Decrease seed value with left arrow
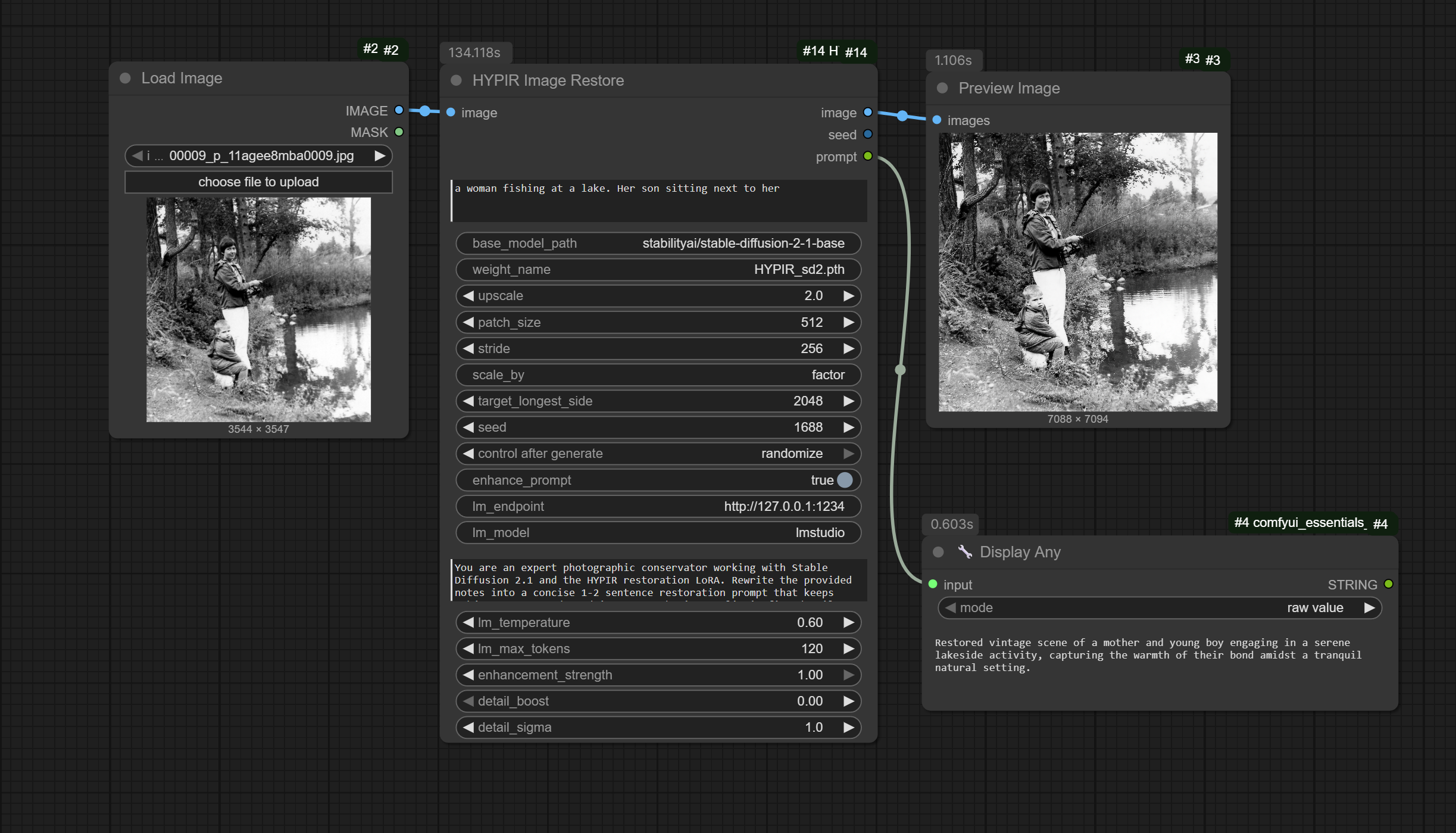The width and height of the screenshot is (1456, 833). click(x=468, y=428)
